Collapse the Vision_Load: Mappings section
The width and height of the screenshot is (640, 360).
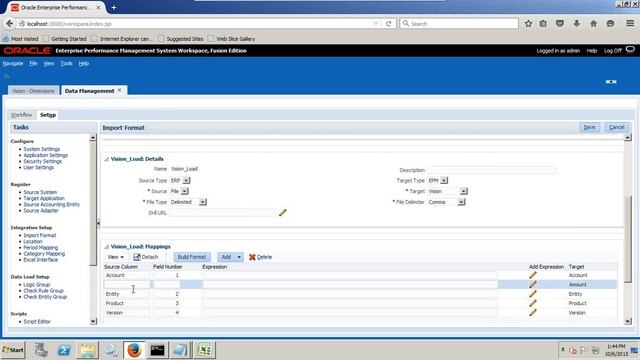(x=107, y=247)
